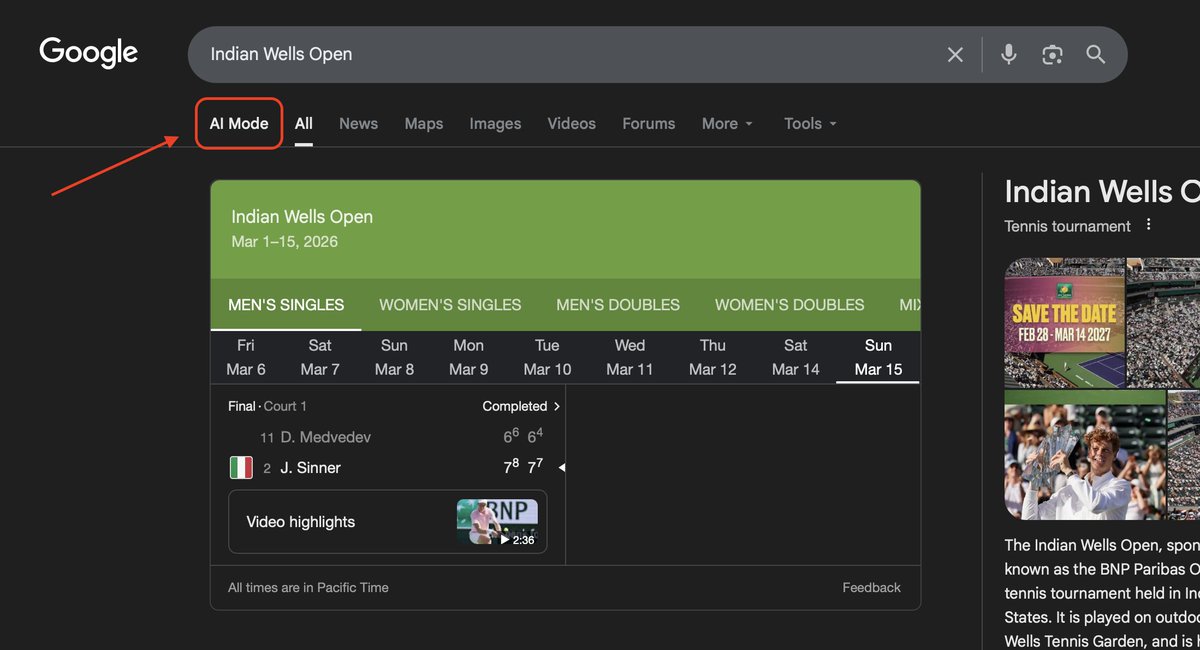Open the Forums tab
1200x650 pixels.
coord(648,123)
